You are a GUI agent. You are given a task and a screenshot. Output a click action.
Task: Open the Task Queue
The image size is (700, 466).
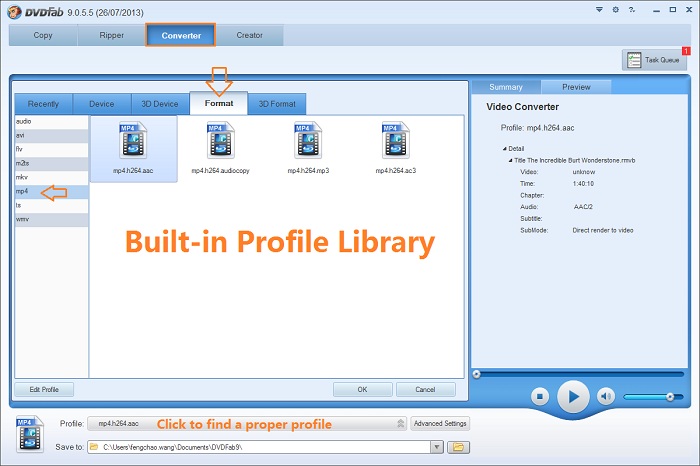click(x=654, y=60)
